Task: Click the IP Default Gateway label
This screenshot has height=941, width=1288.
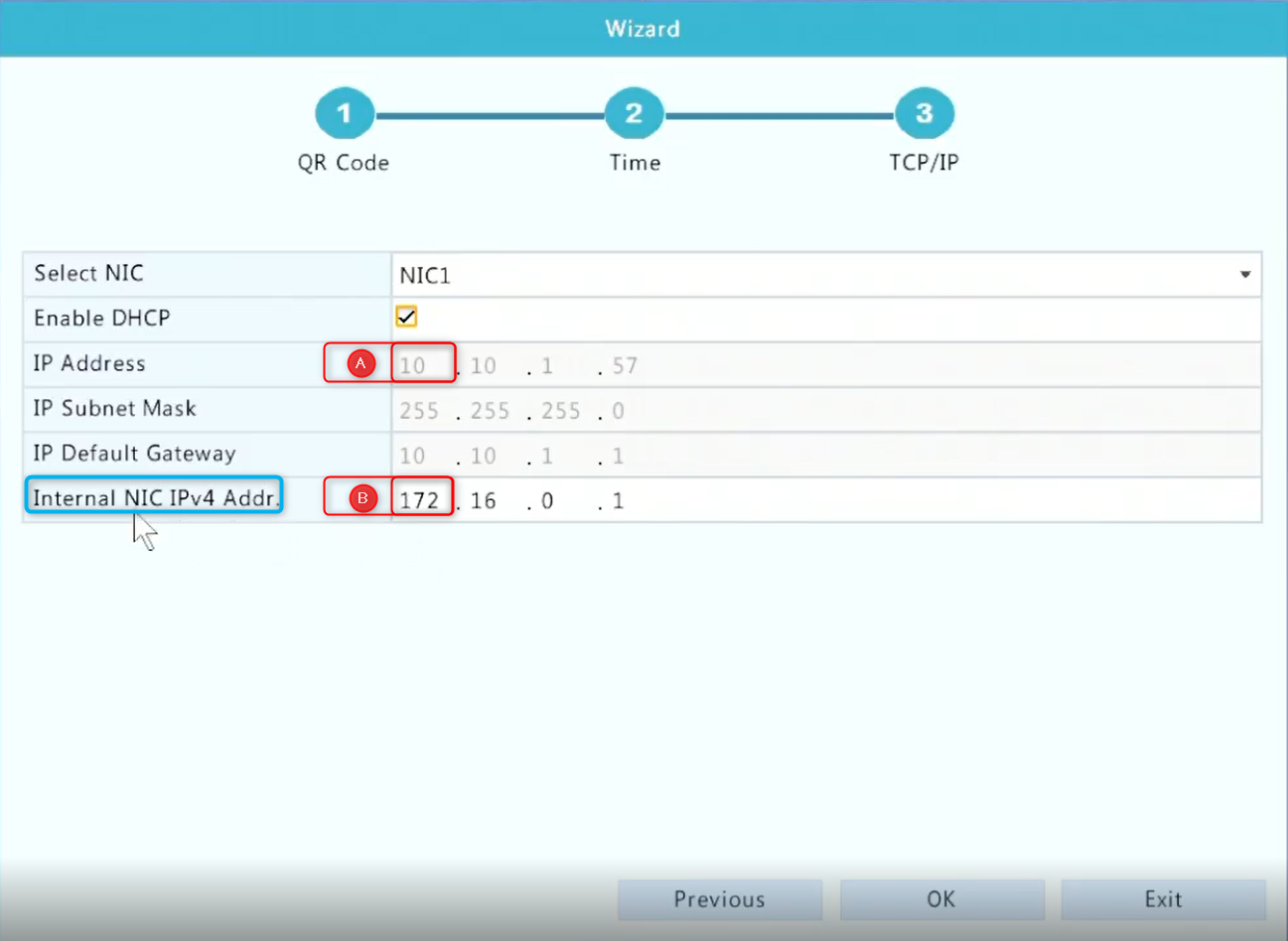Action: click(x=134, y=454)
